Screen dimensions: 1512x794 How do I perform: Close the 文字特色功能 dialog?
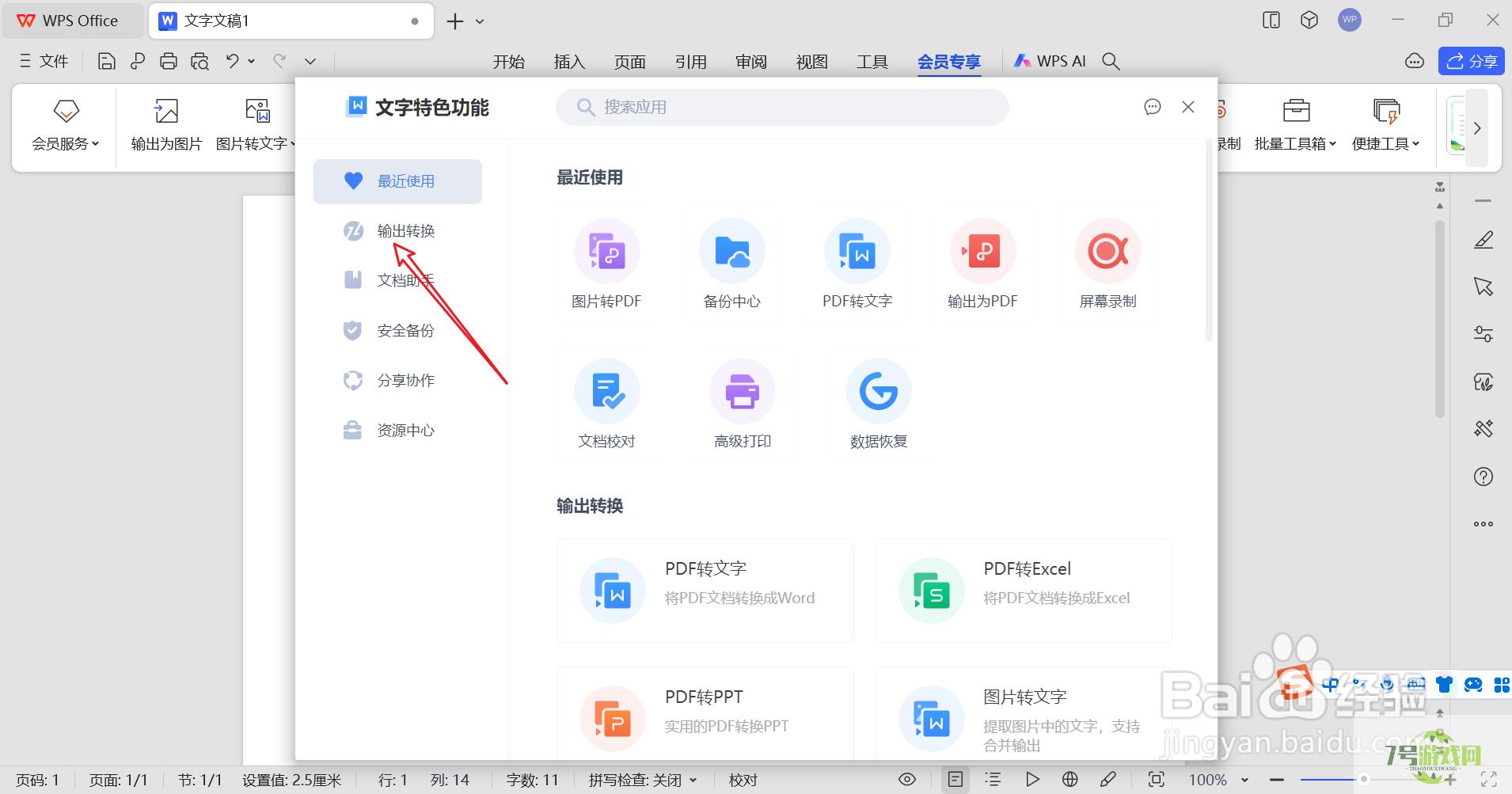coord(1188,107)
